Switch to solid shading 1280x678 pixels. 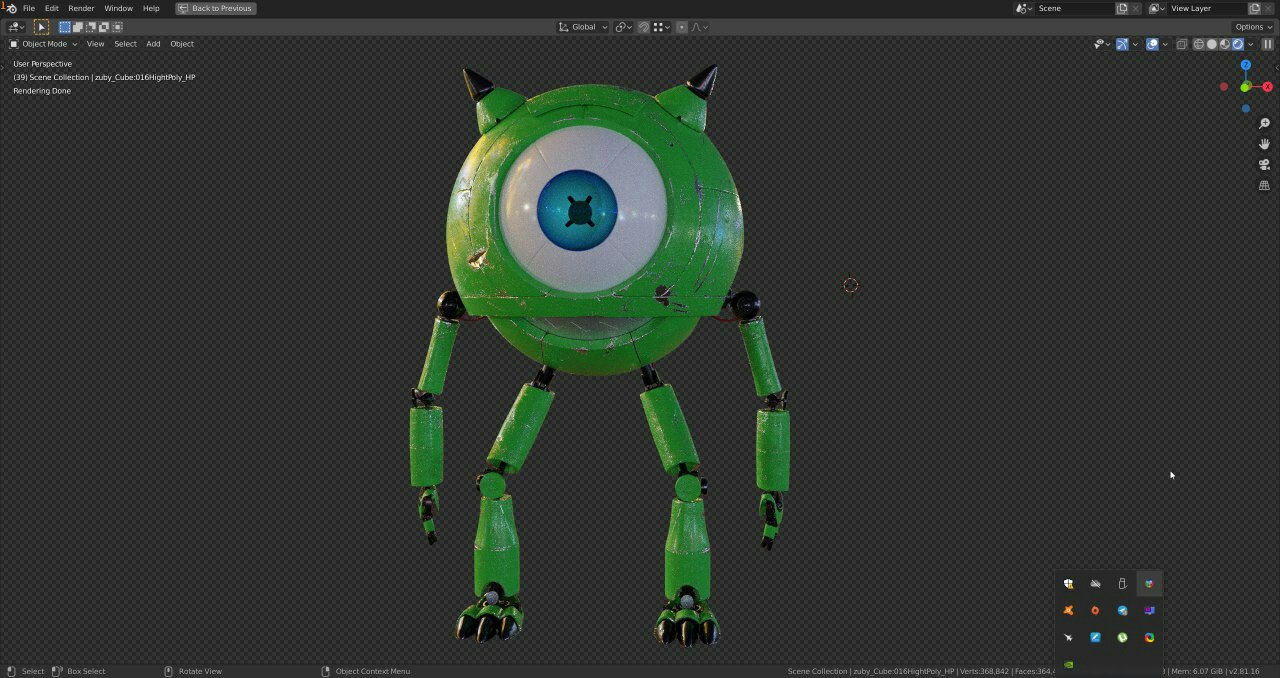point(1212,44)
